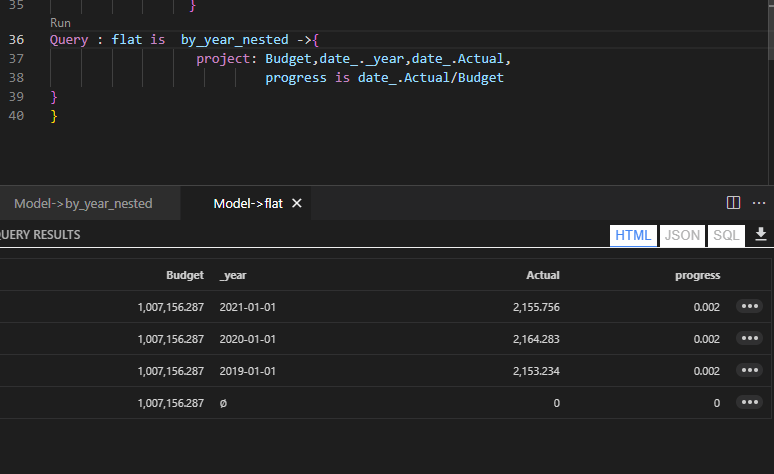Select the Model->flat tab
This screenshot has width=774, height=474.
coord(248,203)
